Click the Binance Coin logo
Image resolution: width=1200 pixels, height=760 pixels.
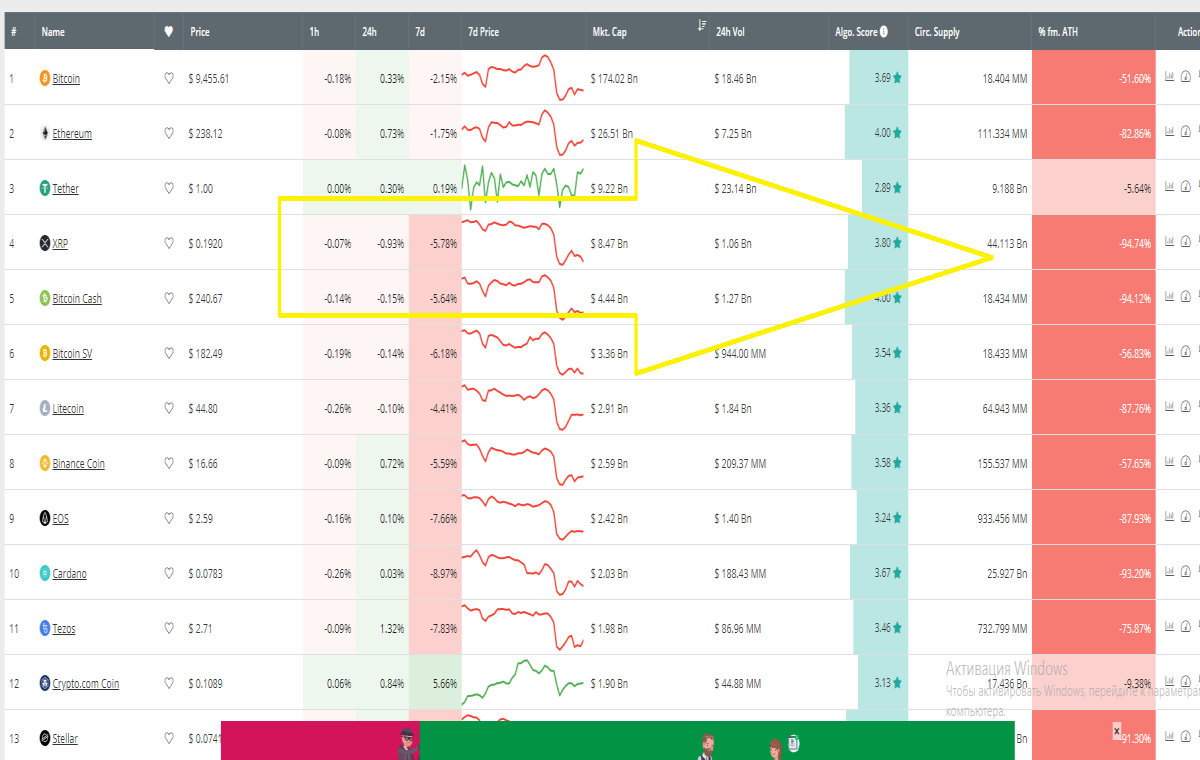[44, 463]
